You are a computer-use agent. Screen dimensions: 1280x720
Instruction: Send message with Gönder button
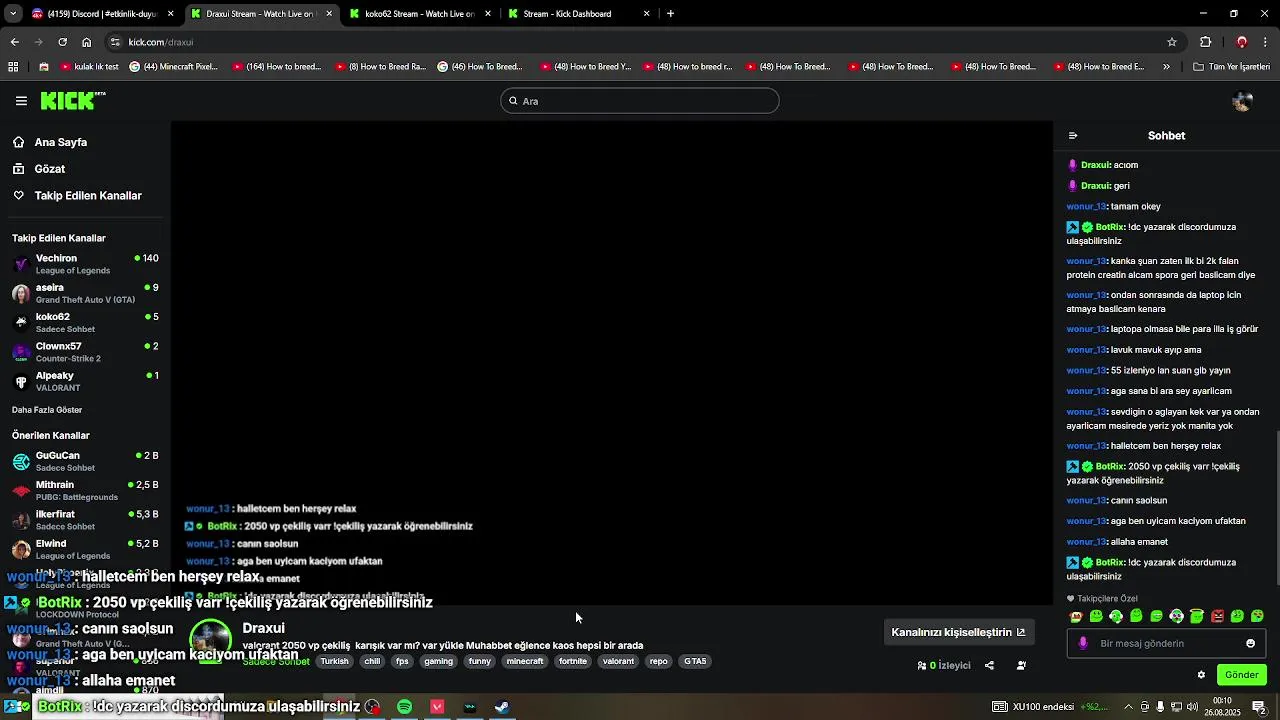coord(1242,675)
